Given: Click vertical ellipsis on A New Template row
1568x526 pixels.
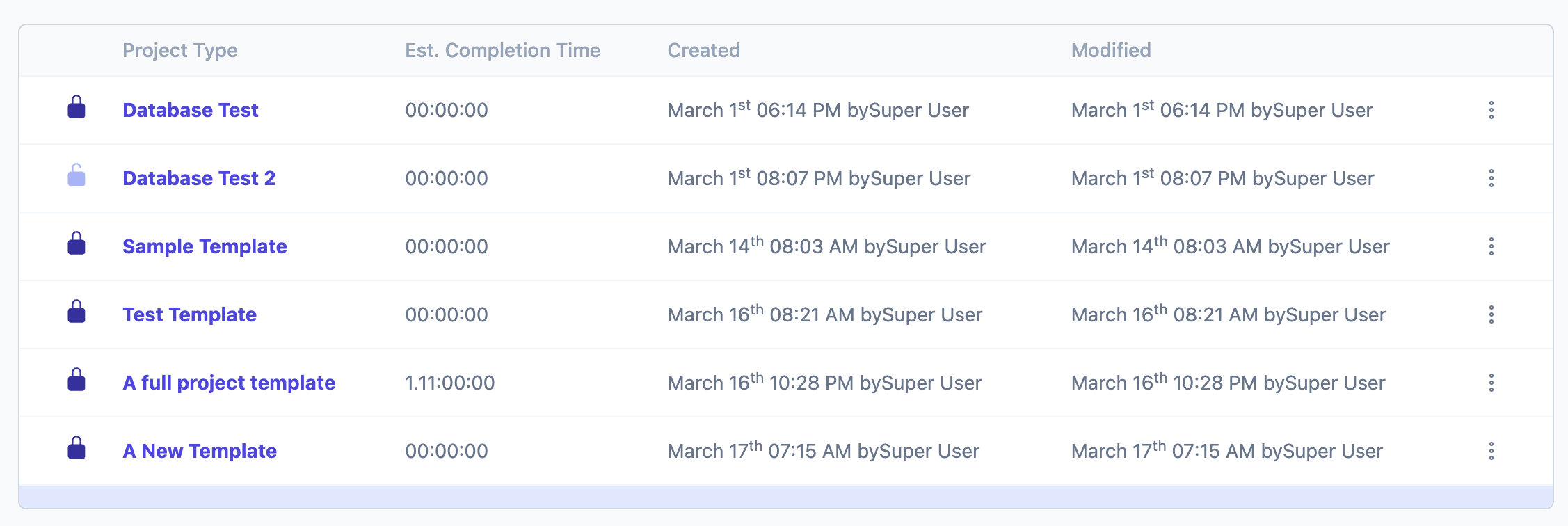Looking at the screenshot, I should 1491,451.
